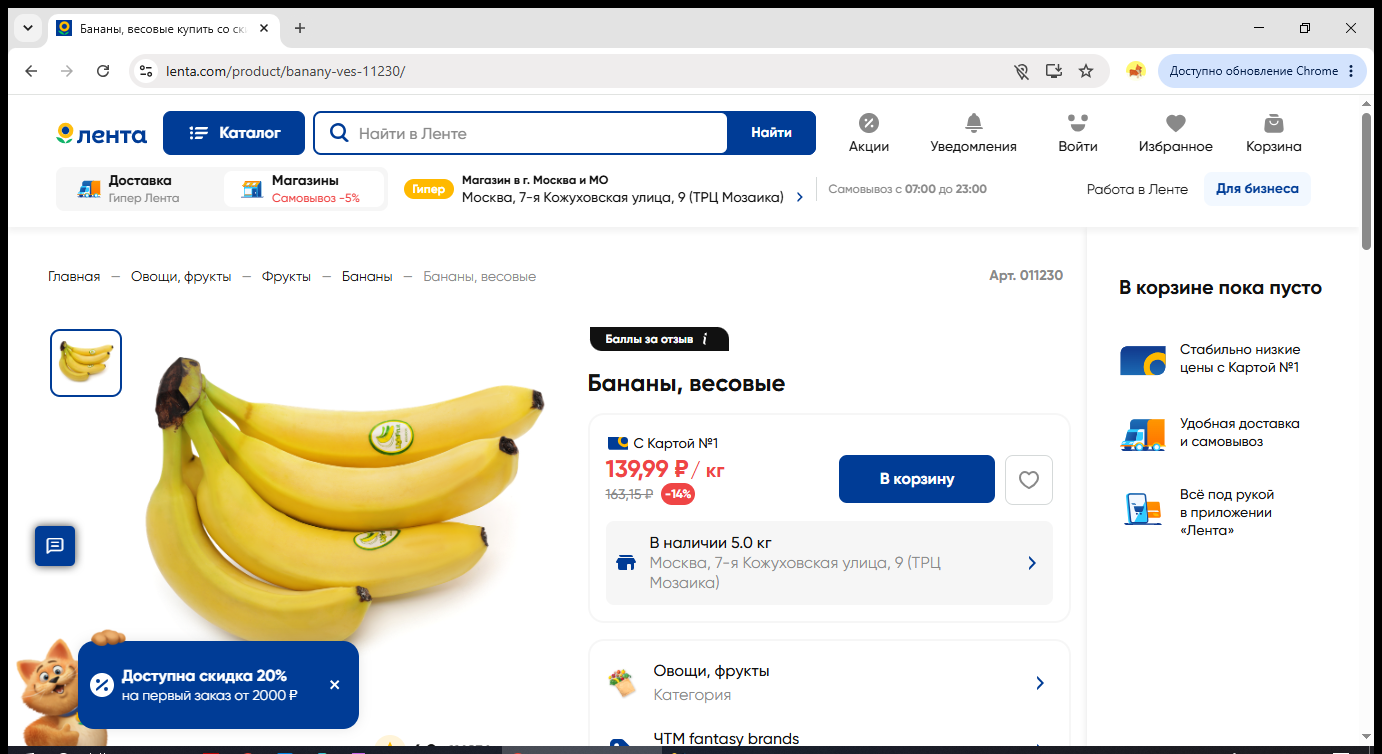Go to Фрукты in the breadcrumbs
The height and width of the screenshot is (754, 1382).
286,276
